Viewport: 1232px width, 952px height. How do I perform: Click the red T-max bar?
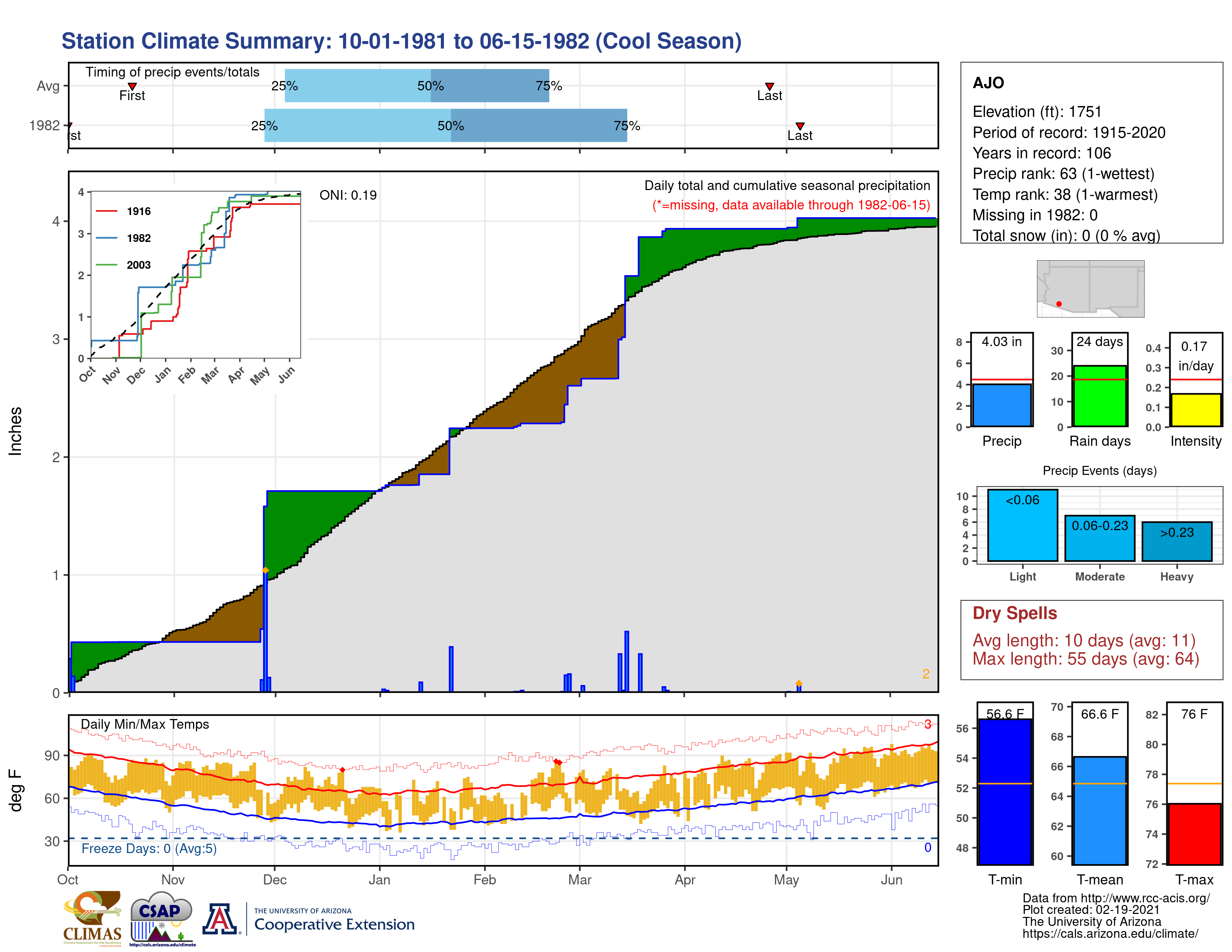pyautogui.click(x=1195, y=834)
